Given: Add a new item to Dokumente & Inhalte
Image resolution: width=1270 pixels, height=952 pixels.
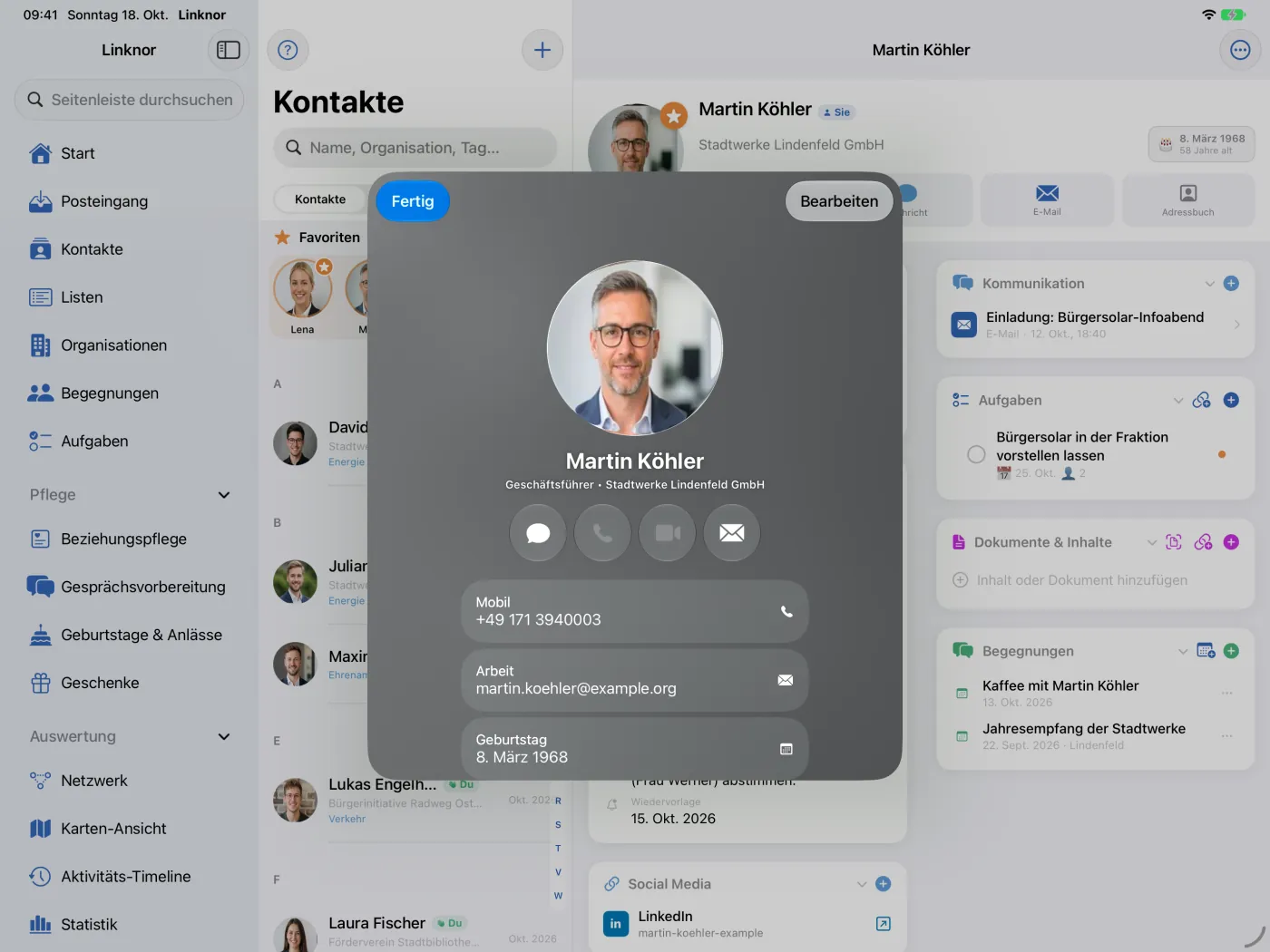Looking at the screenshot, I should 1231,542.
